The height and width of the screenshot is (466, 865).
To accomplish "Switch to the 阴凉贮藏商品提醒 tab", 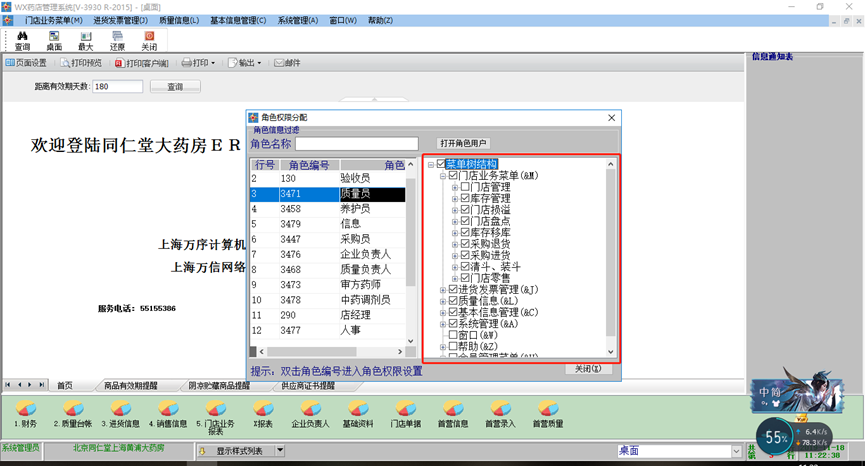I will tap(219, 385).
